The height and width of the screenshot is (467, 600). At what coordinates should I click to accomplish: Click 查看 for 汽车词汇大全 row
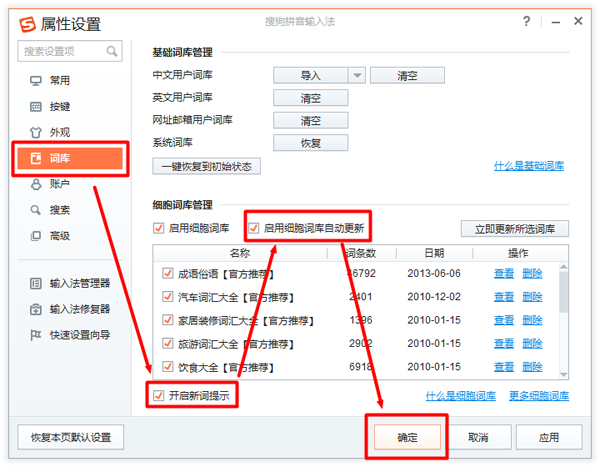pyautogui.click(x=504, y=297)
